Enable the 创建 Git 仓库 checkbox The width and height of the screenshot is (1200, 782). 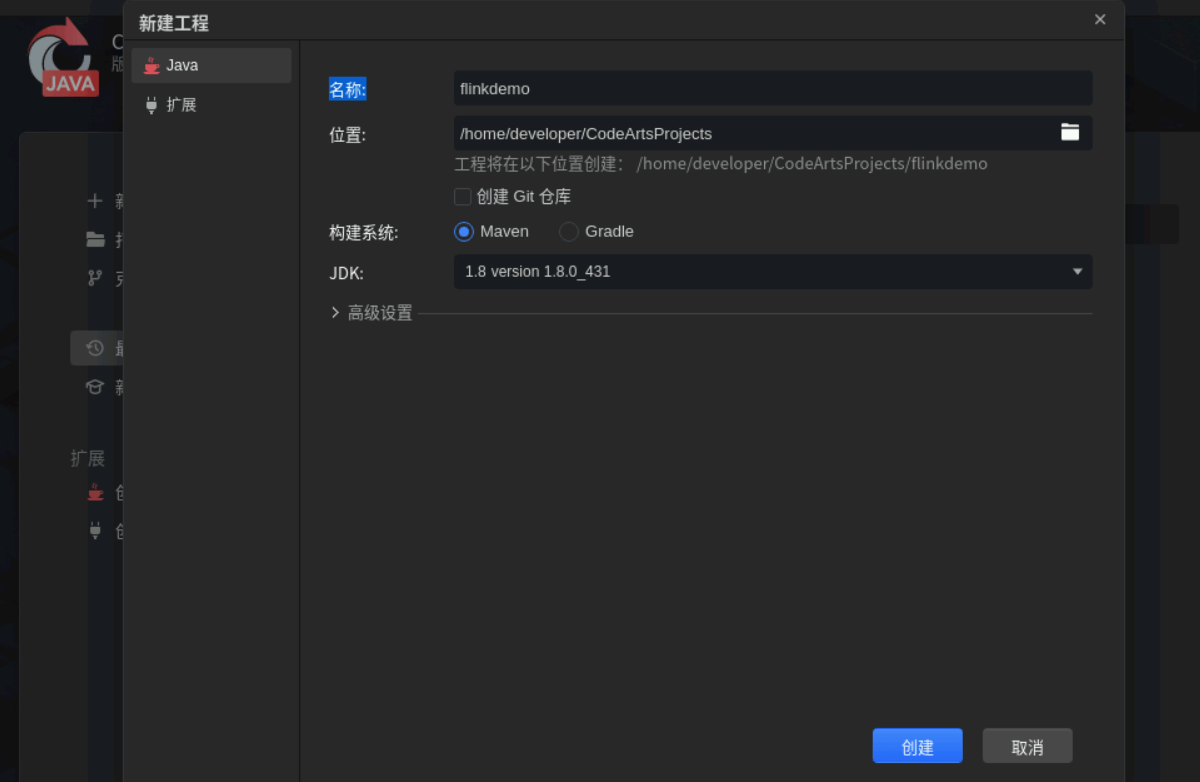click(x=463, y=197)
